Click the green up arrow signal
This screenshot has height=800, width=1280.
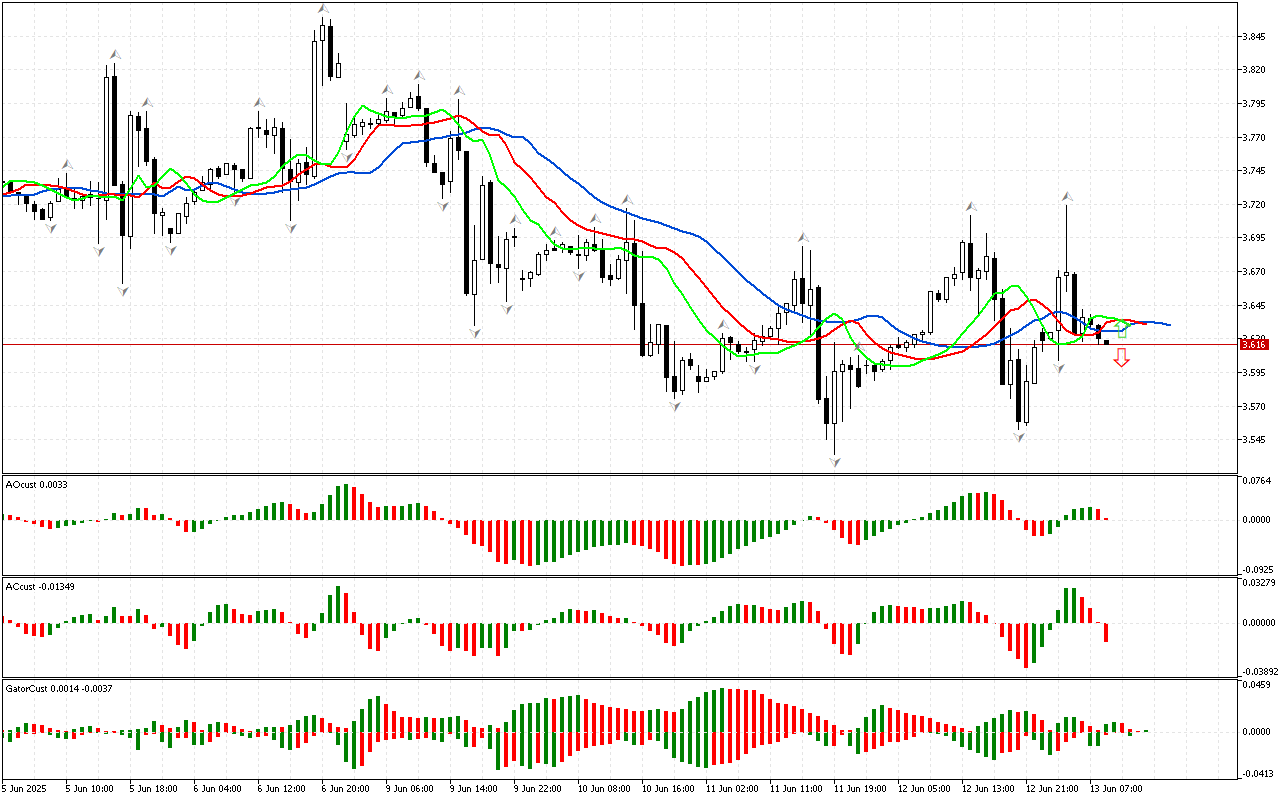pyautogui.click(x=1122, y=328)
